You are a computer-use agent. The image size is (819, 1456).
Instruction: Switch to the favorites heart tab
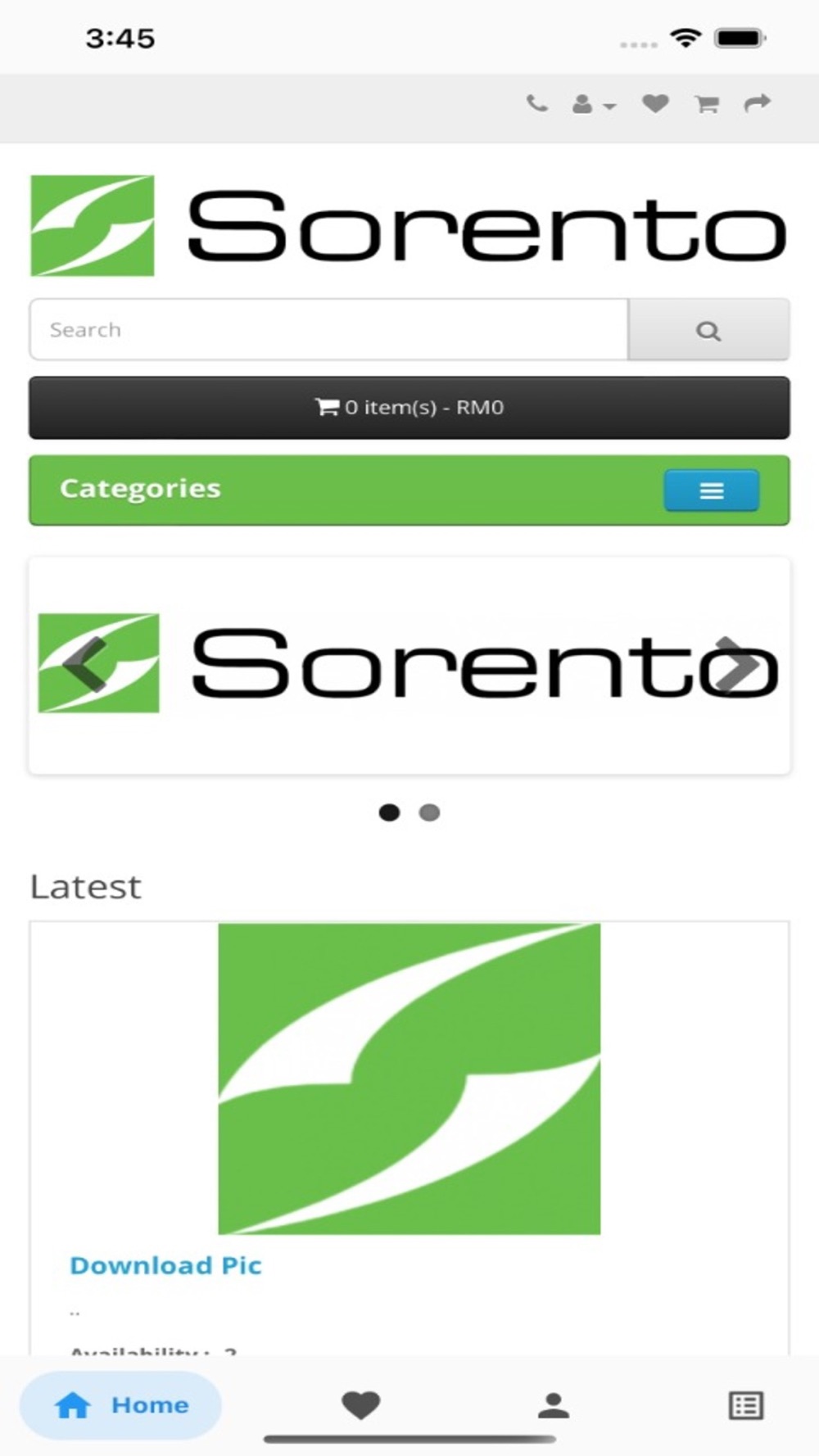pos(360,1405)
